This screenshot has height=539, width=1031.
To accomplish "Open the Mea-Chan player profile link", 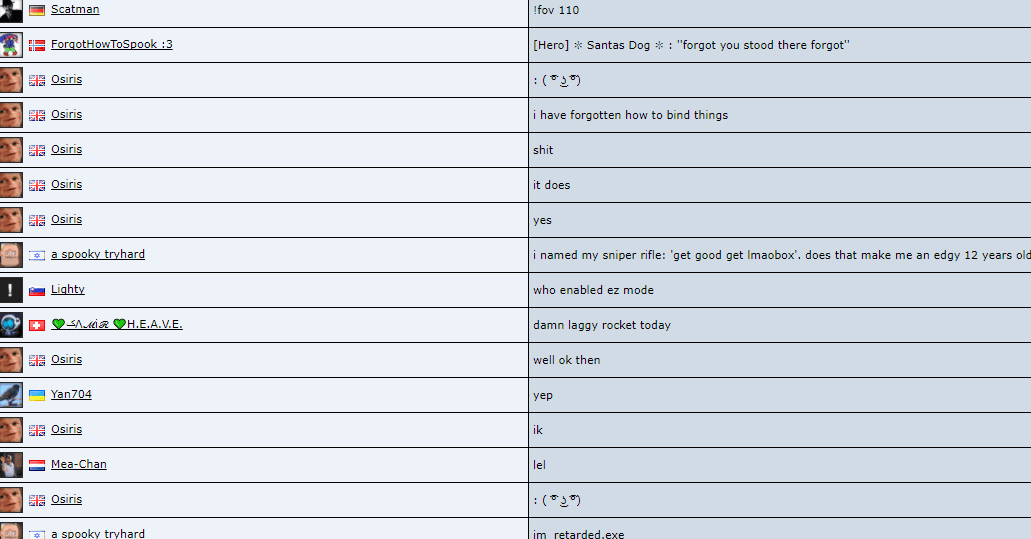I will pyautogui.click(x=79, y=464).
